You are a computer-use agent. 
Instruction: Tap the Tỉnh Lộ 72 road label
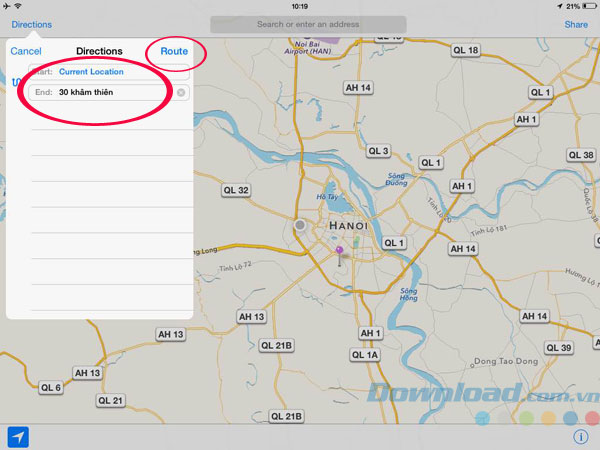(x=235, y=266)
